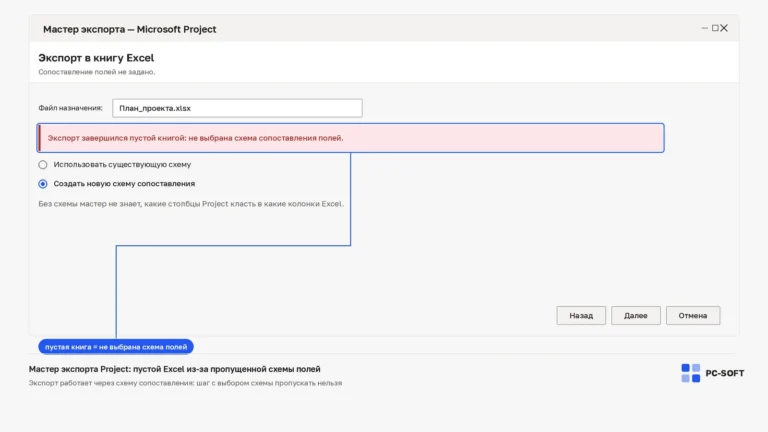
Task: Maximize the export wizard window
Action: point(715,28)
